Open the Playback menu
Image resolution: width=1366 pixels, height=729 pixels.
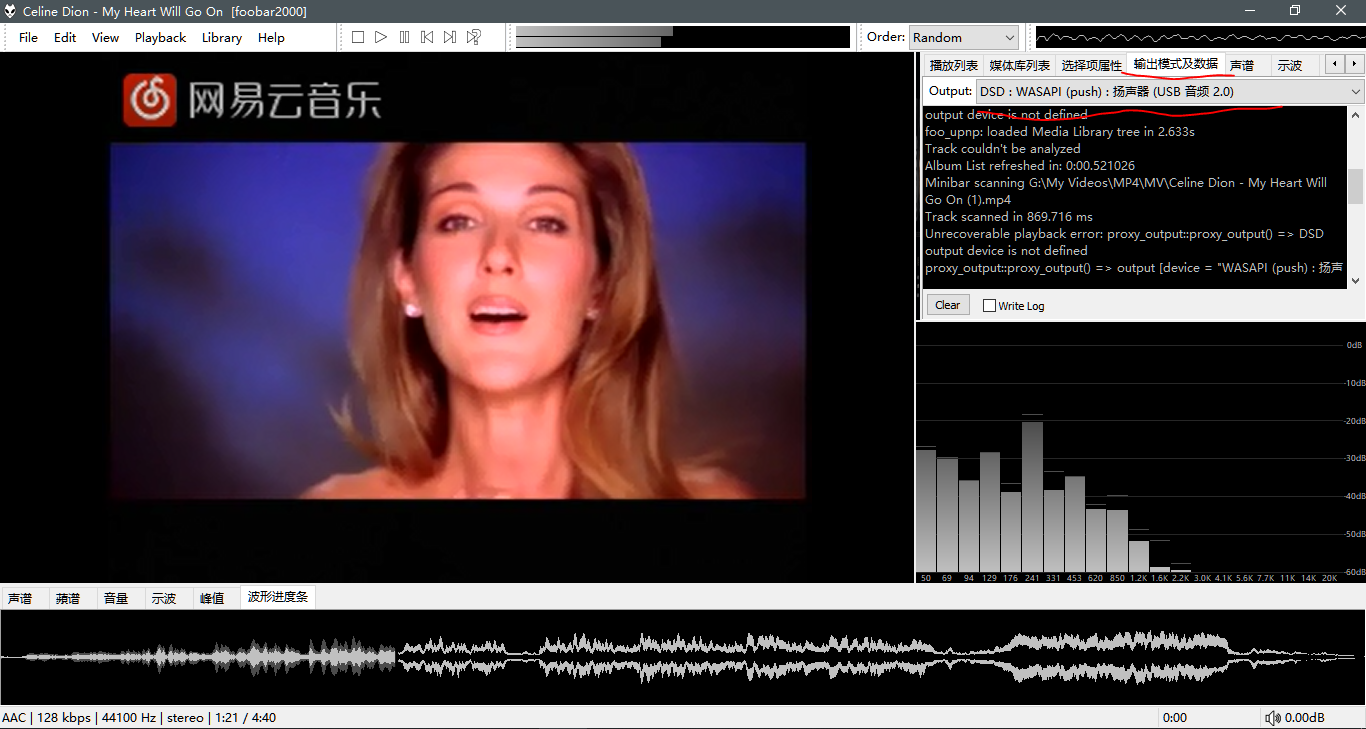160,37
